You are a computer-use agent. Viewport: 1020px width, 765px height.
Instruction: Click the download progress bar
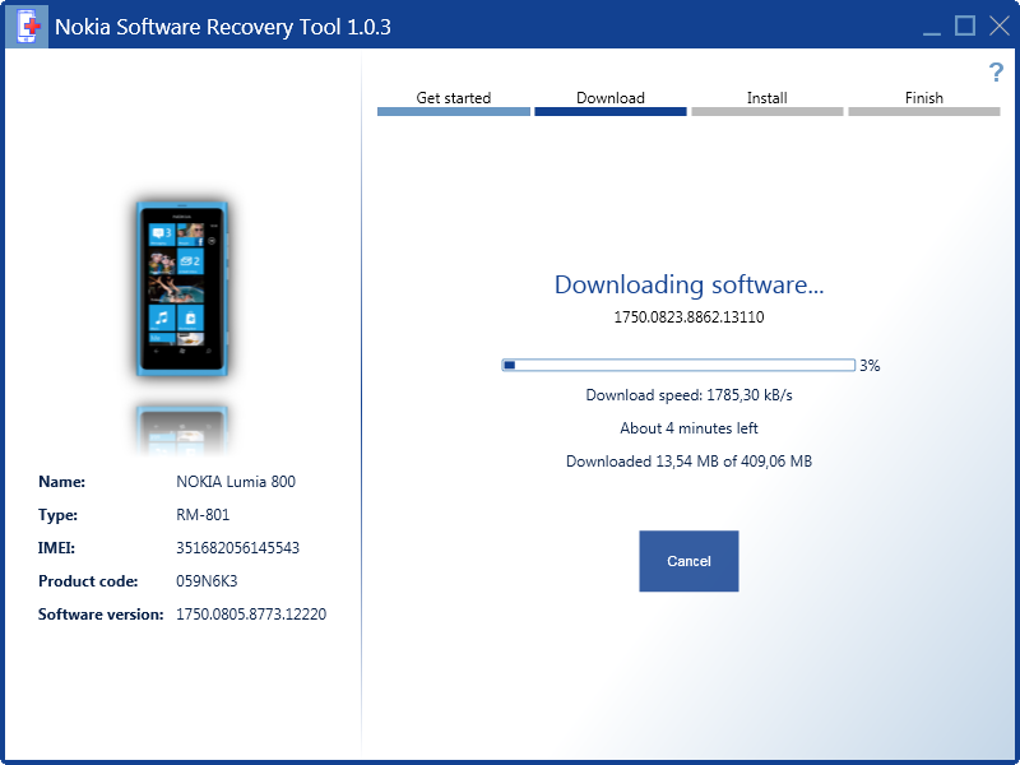click(x=678, y=365)
